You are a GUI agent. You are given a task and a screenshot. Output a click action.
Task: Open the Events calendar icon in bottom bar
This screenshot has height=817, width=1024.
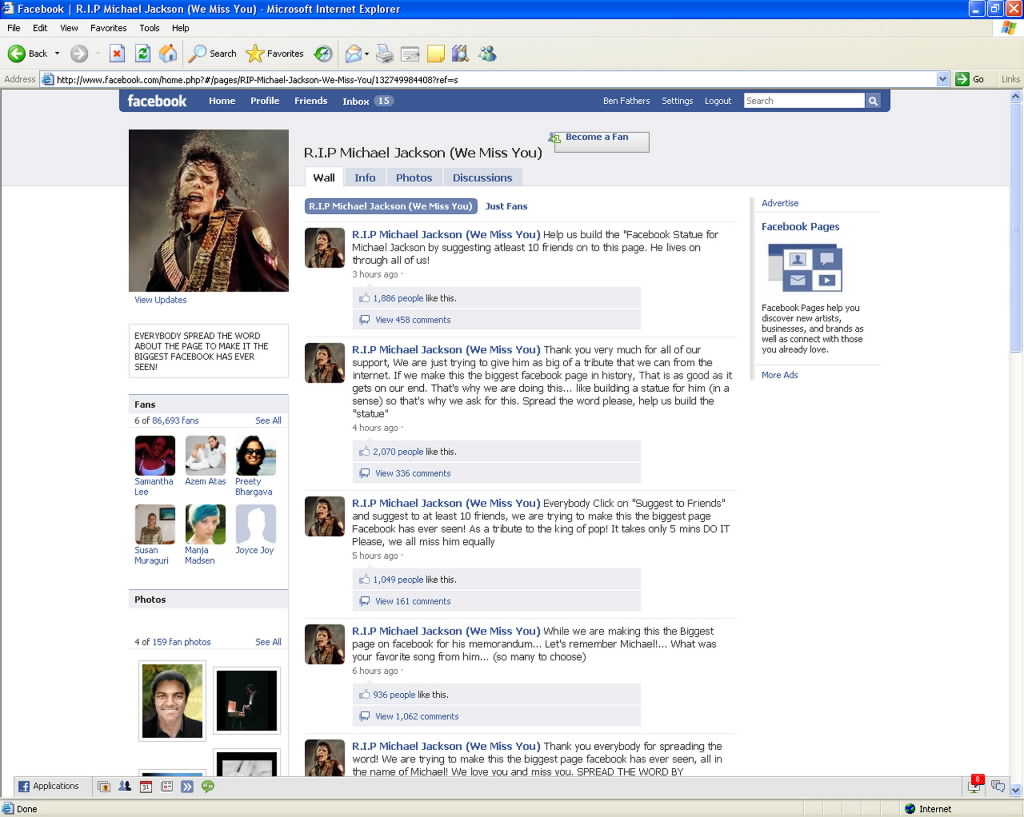coord(145,787)
